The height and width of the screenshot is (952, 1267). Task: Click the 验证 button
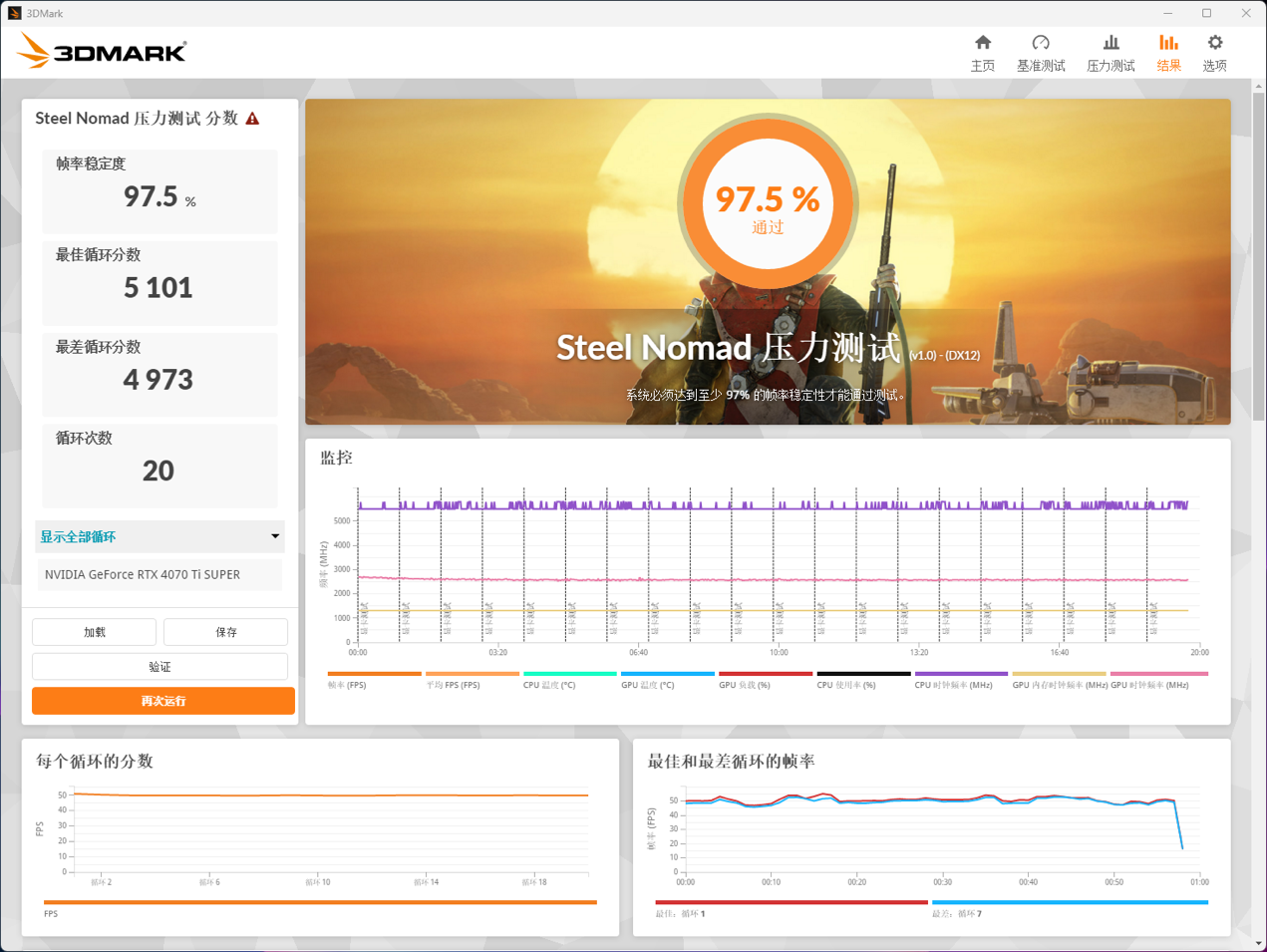159,666
